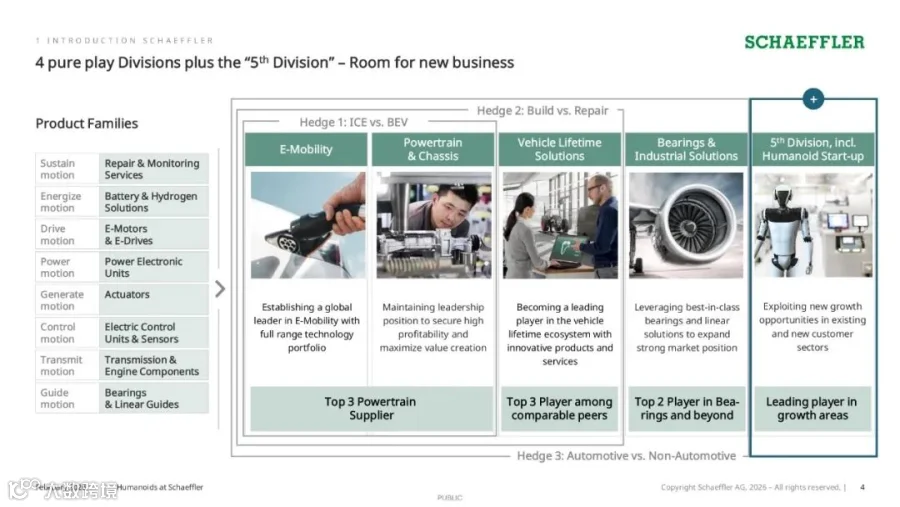Select the Transmission & Engine Components cell
The width and height of the screenshot is (900, 507).
154,365
